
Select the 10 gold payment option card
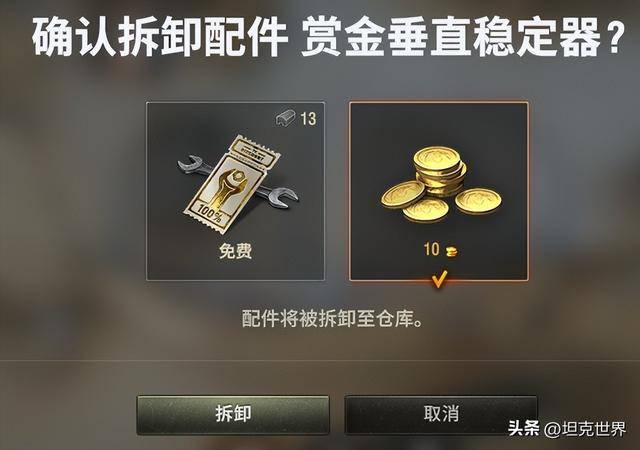tap(439, 192)
